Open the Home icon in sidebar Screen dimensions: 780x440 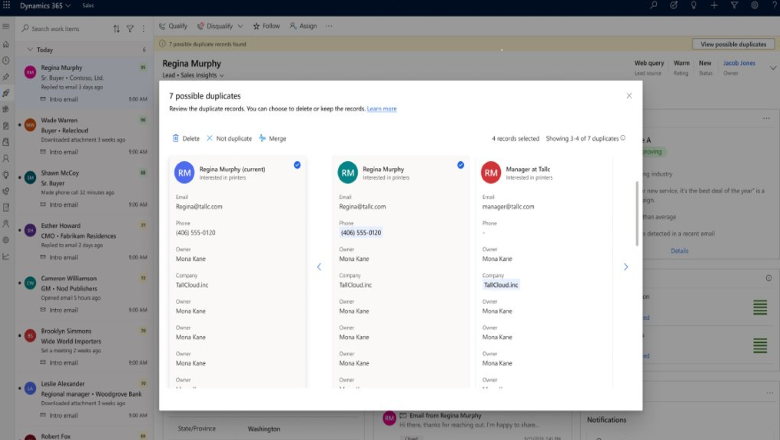click(x=6, y=44)
